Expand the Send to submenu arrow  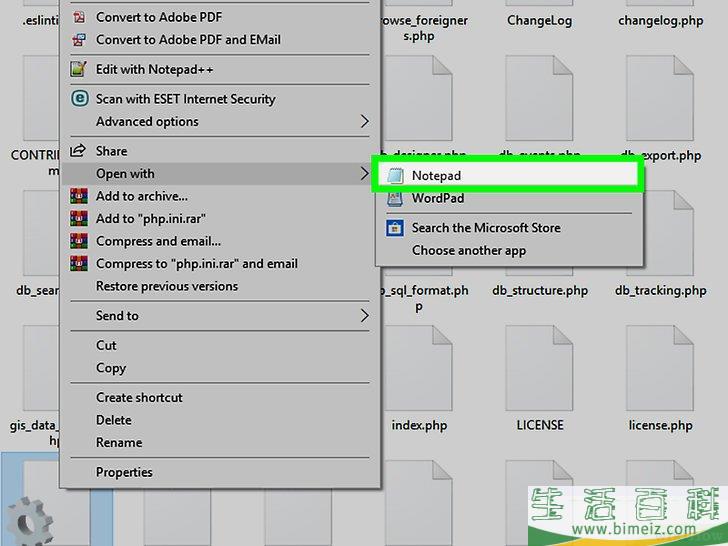(364, 316)
